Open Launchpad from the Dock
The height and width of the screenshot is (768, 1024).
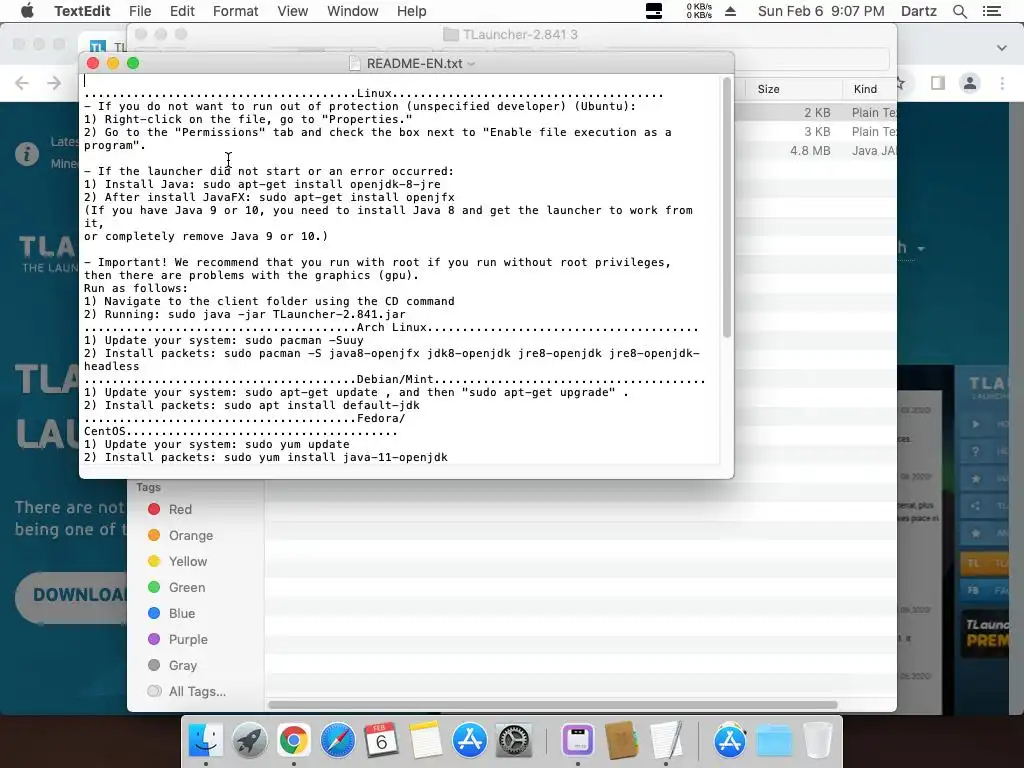249,741
